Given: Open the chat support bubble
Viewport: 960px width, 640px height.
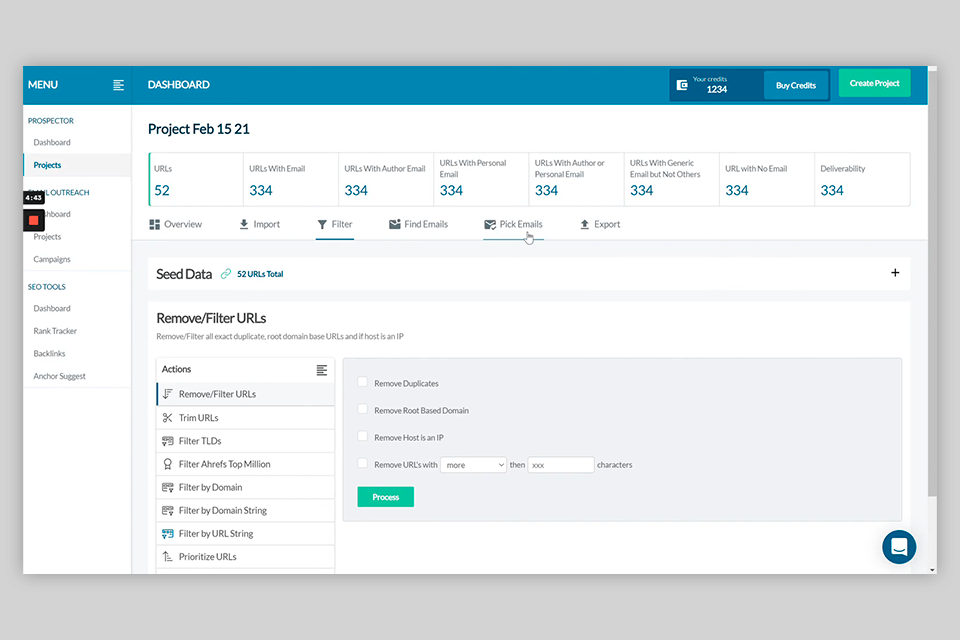Looking at the screenshot, I should [899, 547].
